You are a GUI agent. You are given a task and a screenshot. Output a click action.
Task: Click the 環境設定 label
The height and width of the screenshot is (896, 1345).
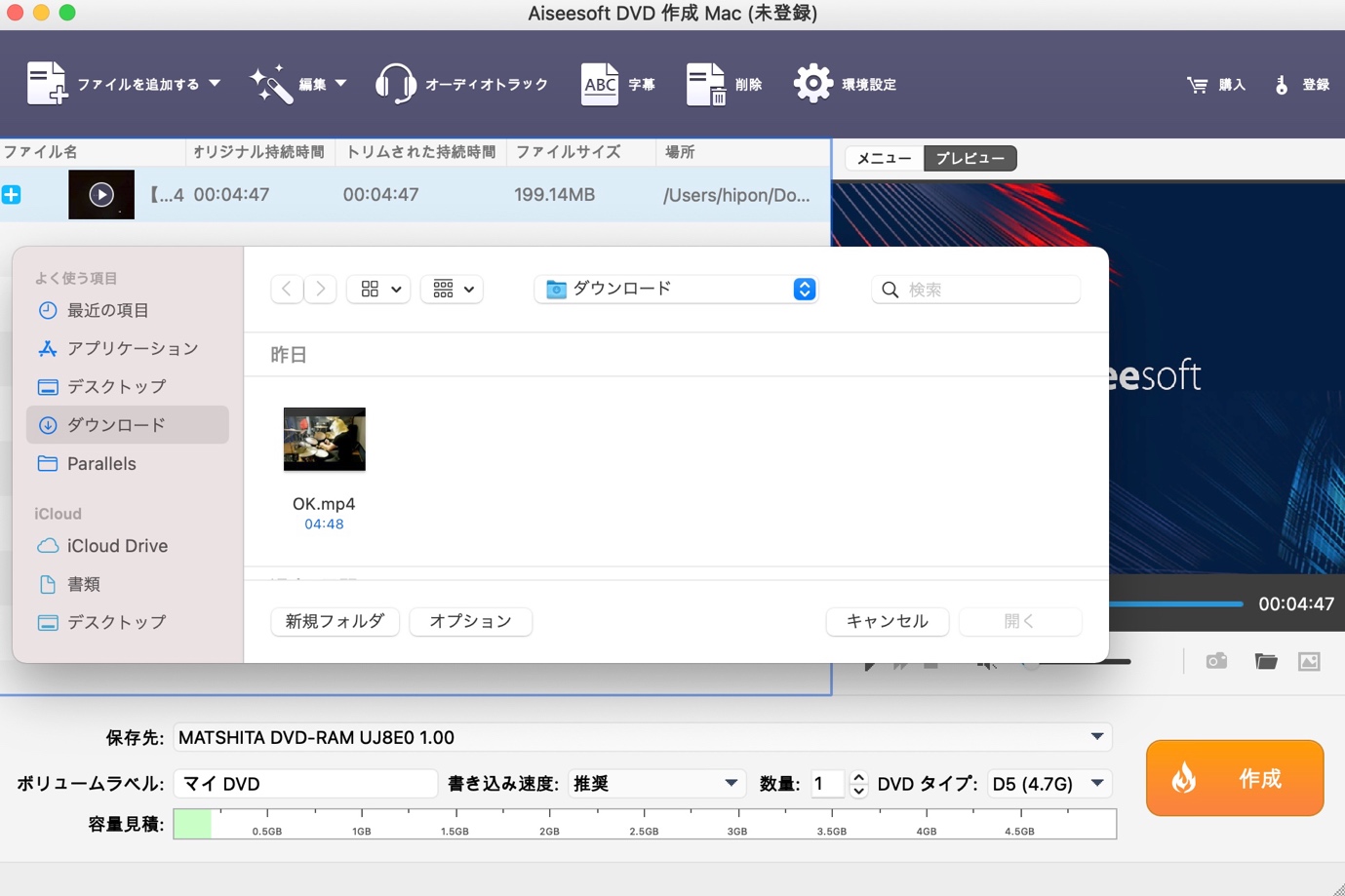click(x=869, y=85)
